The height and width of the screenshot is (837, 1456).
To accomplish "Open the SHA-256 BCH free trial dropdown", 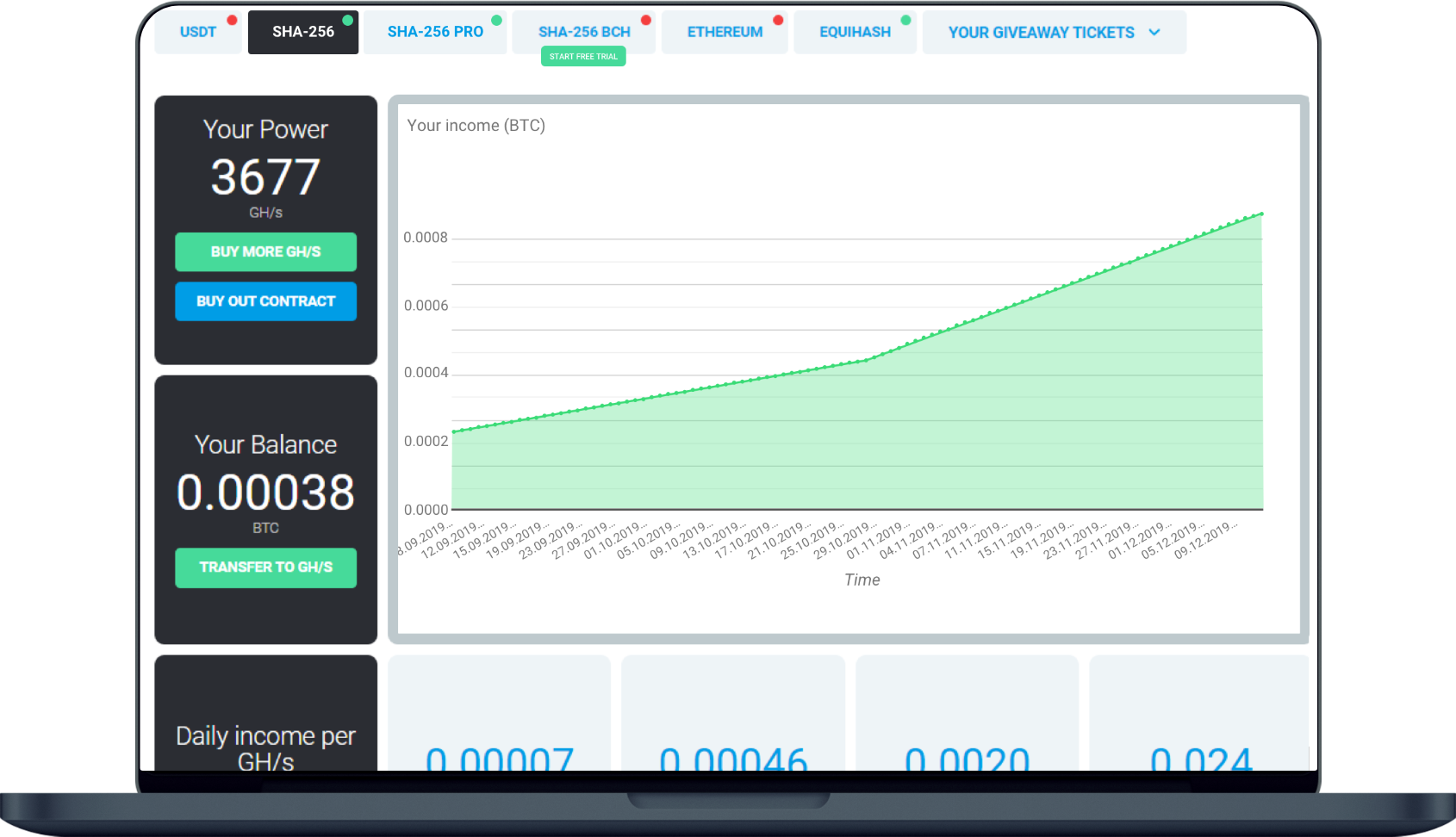I will tap(583, 32).
